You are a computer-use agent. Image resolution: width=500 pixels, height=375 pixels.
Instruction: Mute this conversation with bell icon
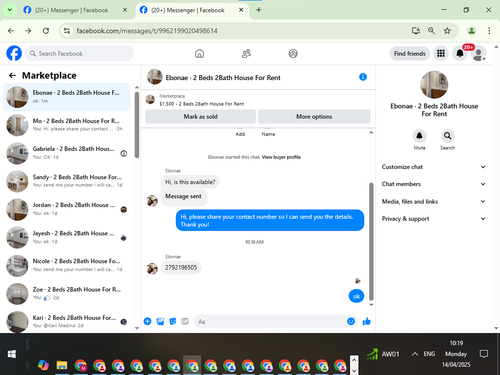click(x=419, y=136)
